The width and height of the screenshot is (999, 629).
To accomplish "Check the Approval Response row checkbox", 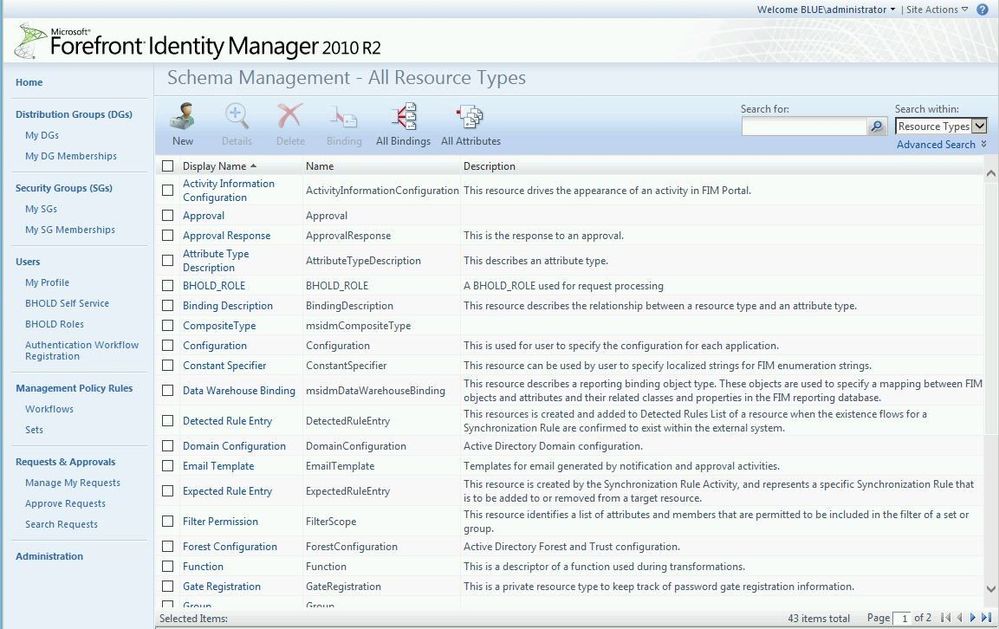I will tap(168, 235).
